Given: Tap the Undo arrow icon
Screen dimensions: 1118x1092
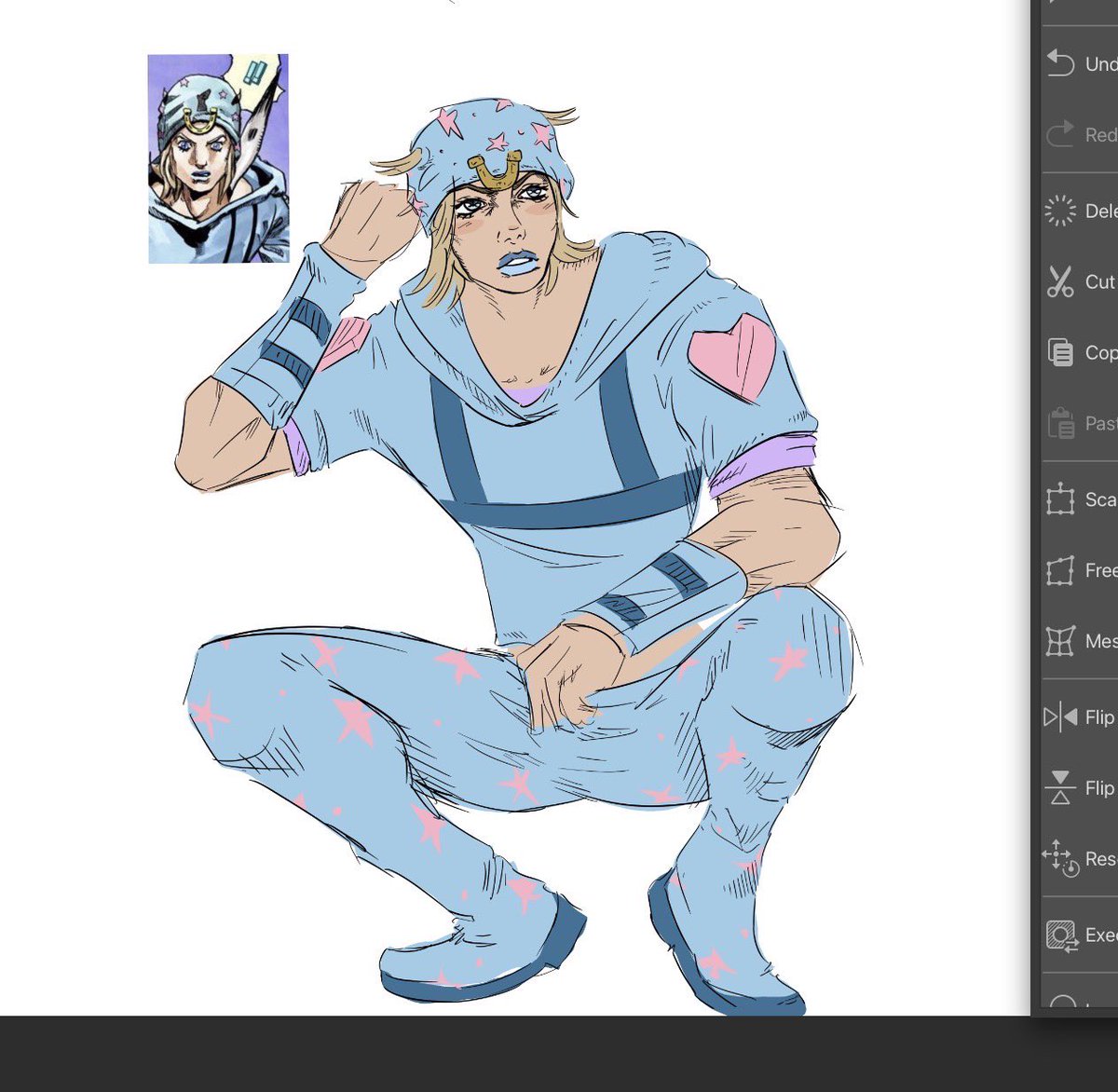Looking at the screenshot, I should [1060, 62].
